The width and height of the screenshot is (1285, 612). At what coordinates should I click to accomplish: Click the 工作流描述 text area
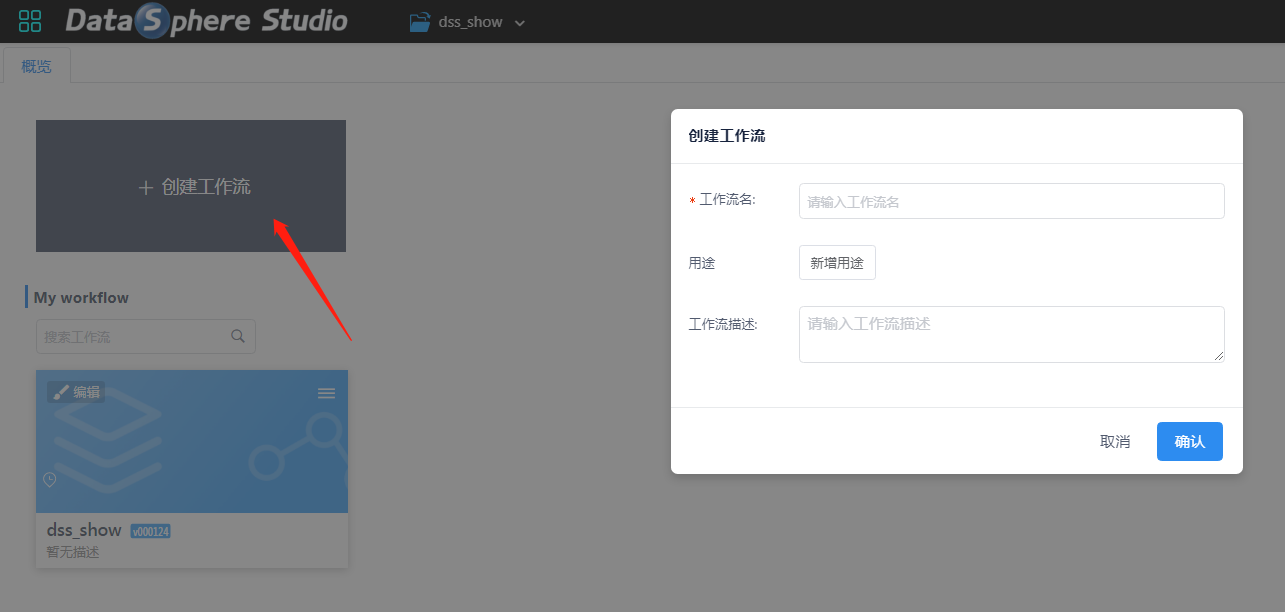(1010, 333)
